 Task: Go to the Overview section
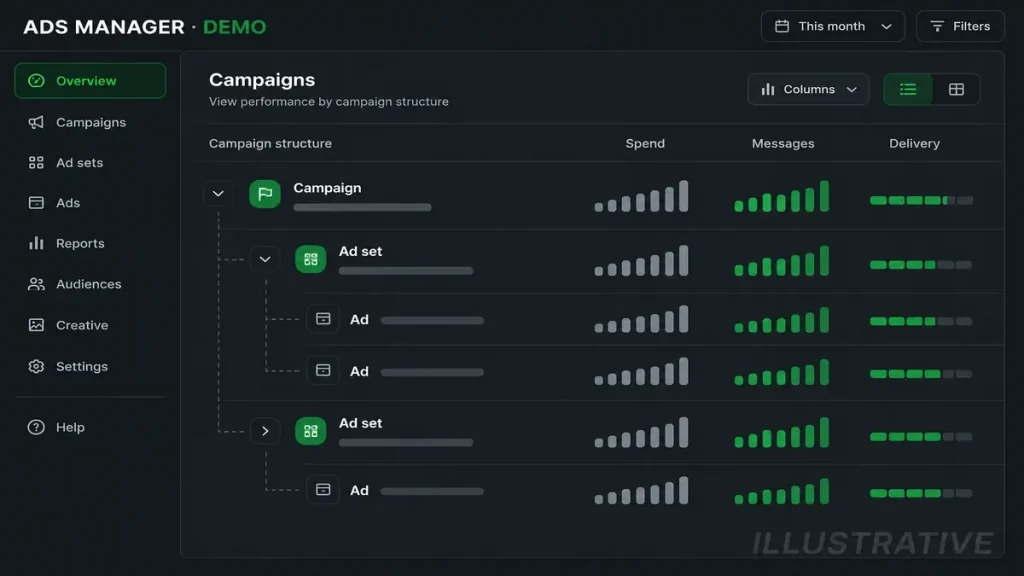tap(90, 81)
